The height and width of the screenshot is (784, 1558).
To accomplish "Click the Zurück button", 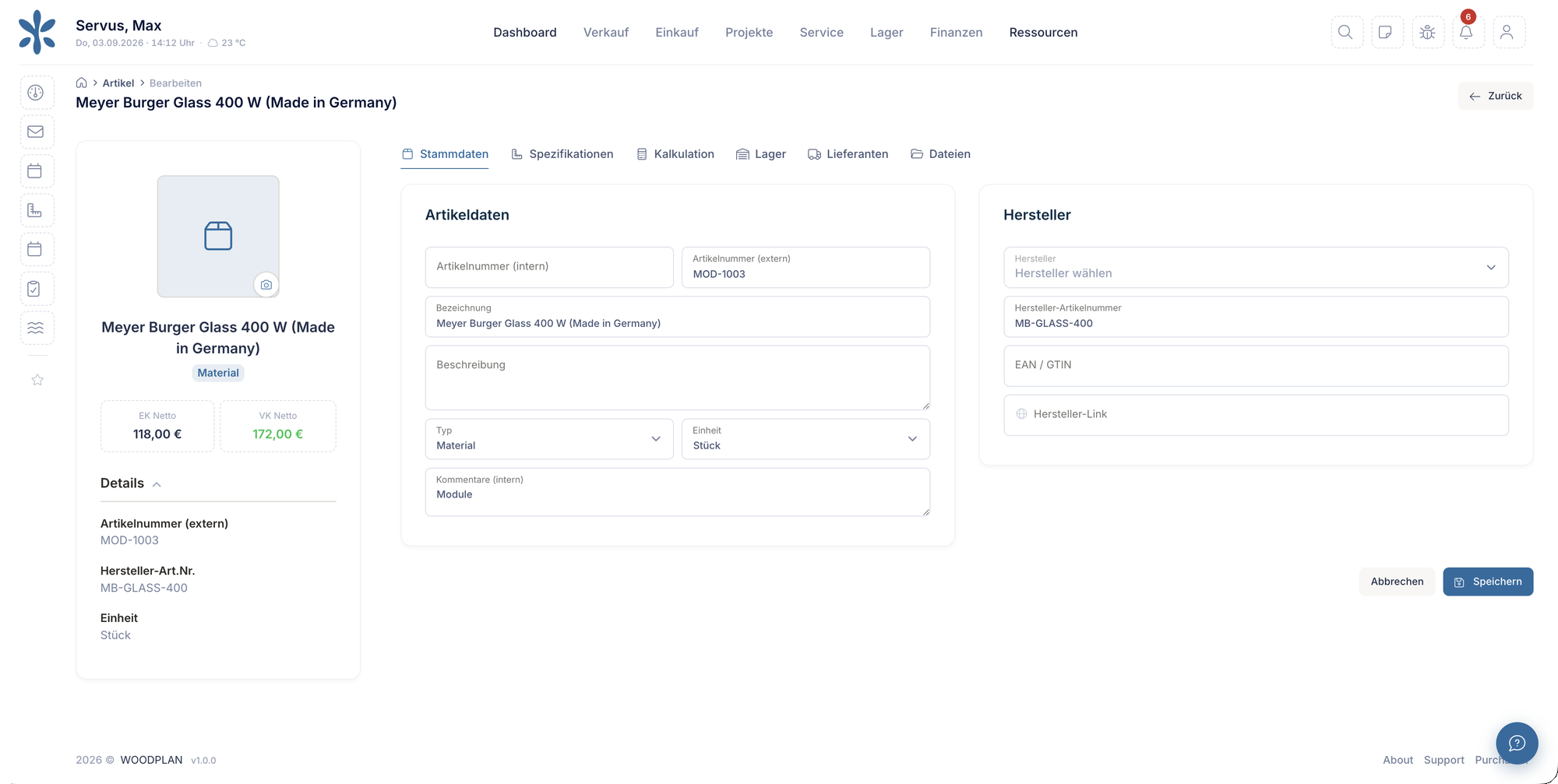I will point(1495,96).
